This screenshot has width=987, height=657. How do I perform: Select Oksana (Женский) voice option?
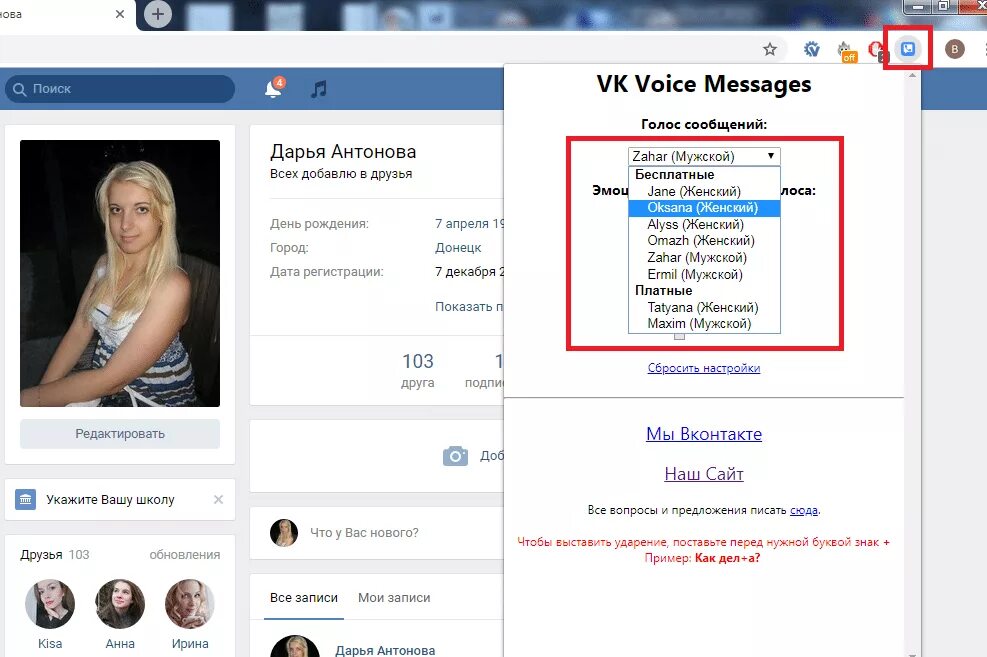coord(704,208)
